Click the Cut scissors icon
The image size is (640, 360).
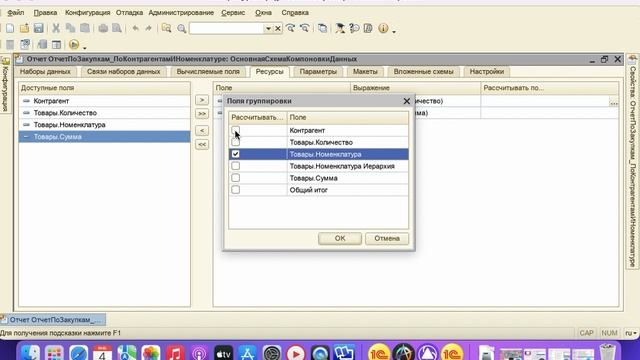click(x=56, y=28)
